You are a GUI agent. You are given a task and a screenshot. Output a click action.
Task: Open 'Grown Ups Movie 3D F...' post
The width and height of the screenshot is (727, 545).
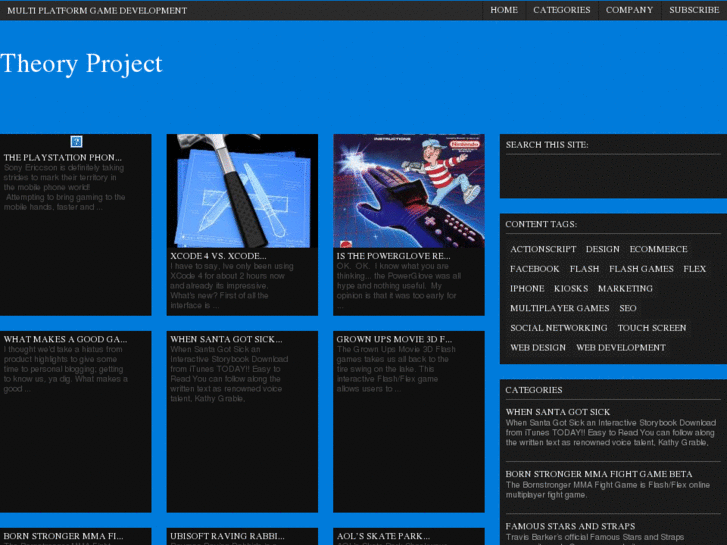click(x=394, y=339)
